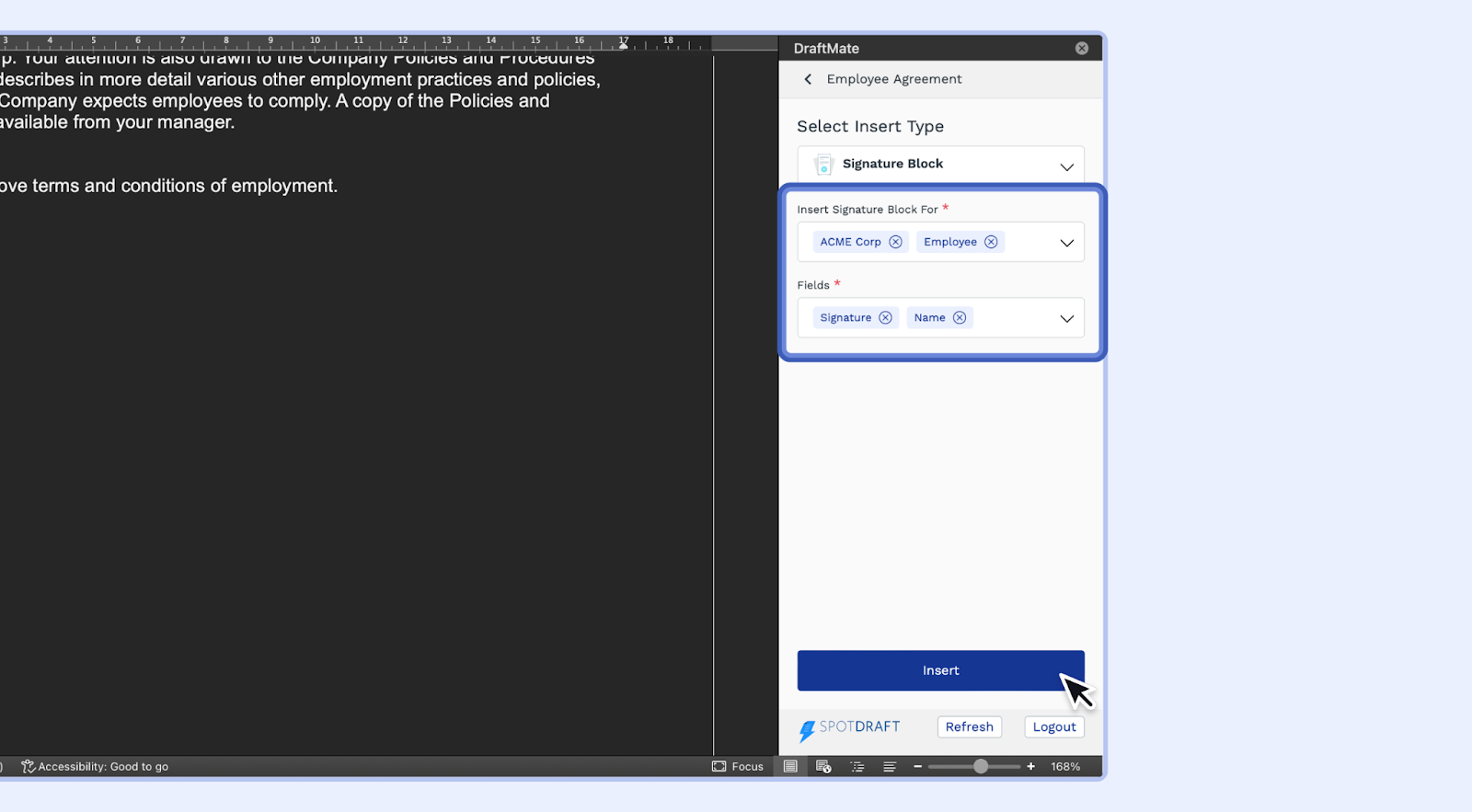The image size is (1472, 812).
Task: Click the zoom out minus button
Action: (x=917, y=766)
